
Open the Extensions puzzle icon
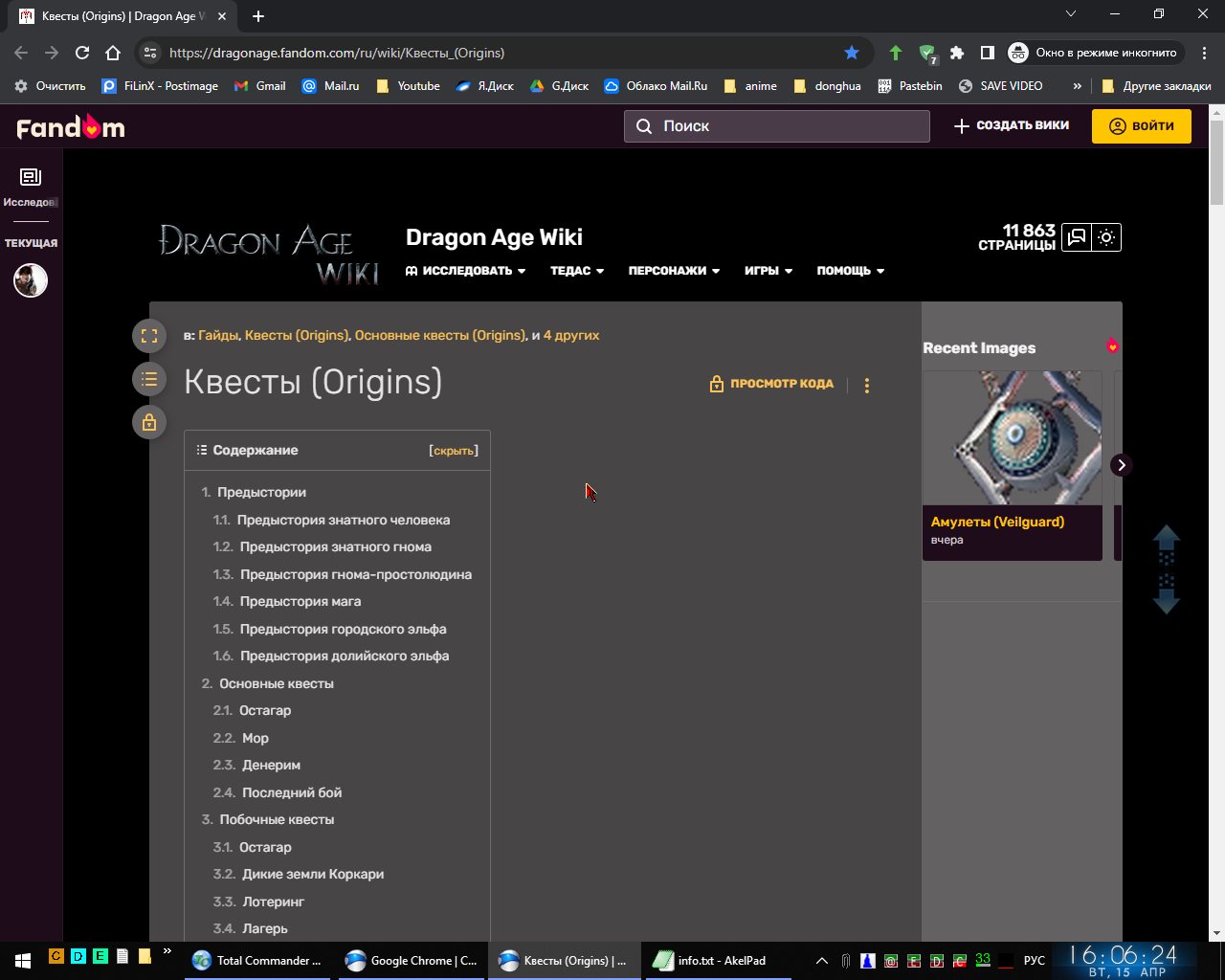pos(957,53)
